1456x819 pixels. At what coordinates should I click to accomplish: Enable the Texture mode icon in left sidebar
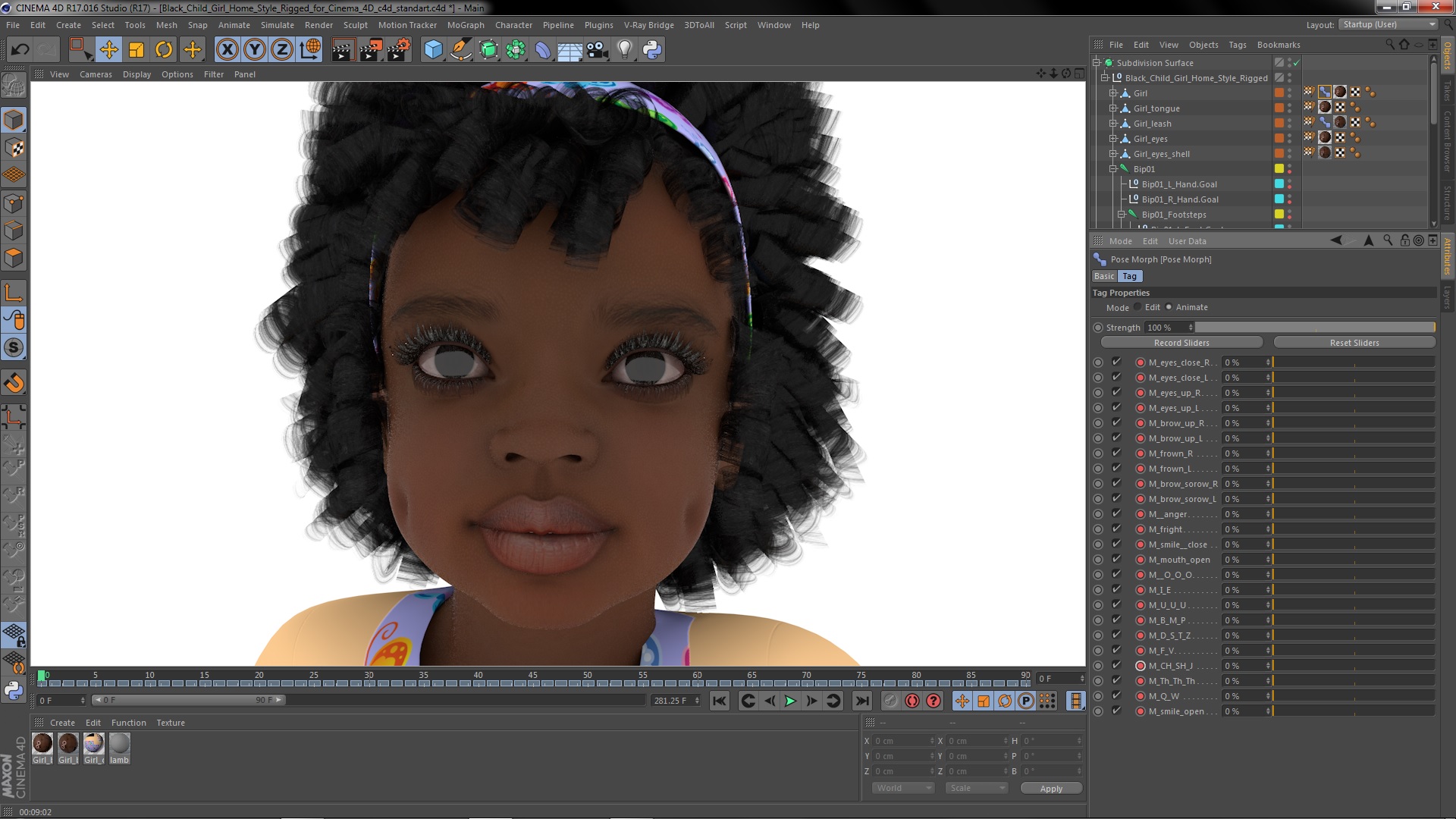[14, 148]
